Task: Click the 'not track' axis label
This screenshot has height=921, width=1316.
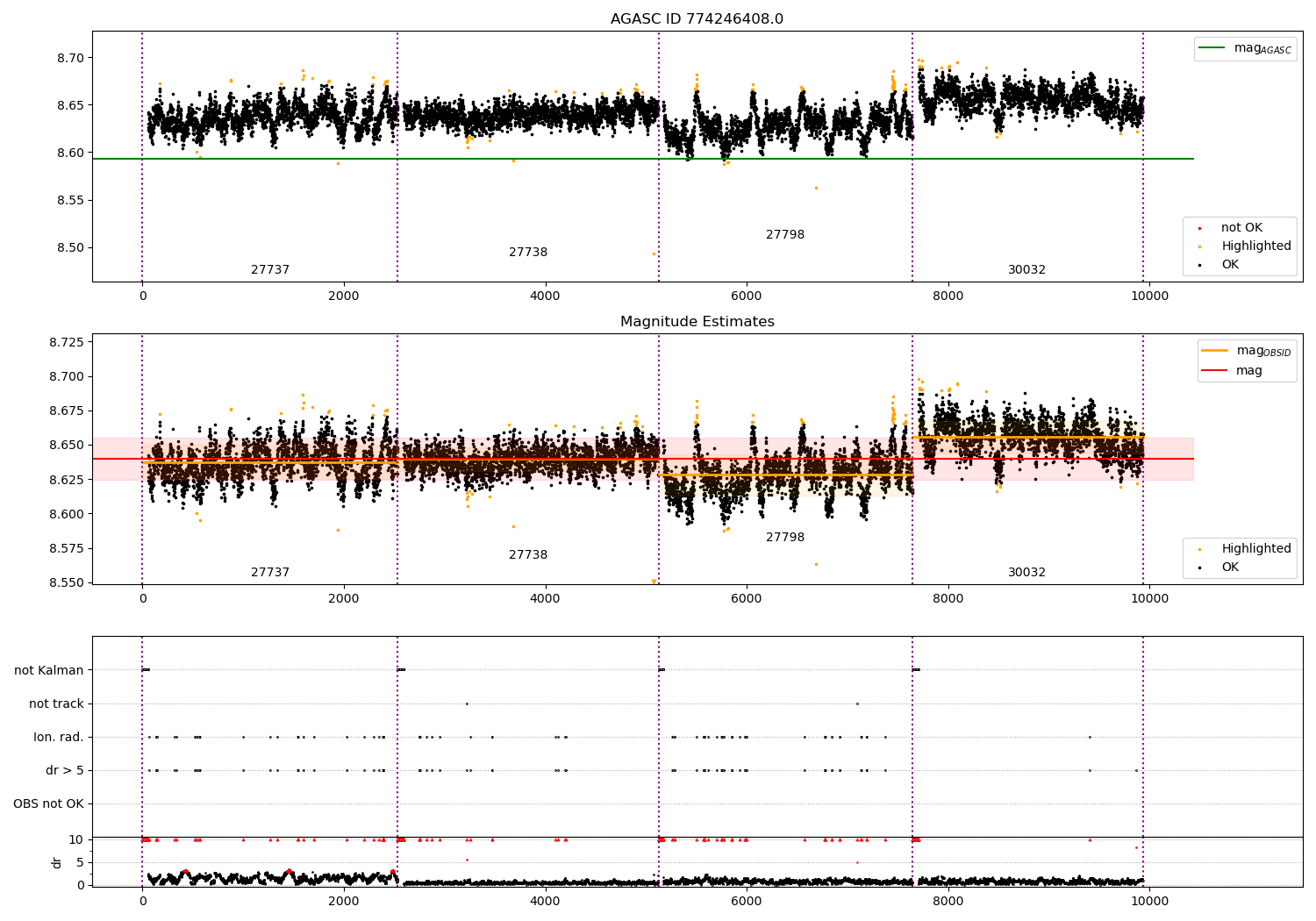Action: tap(56, 704)
